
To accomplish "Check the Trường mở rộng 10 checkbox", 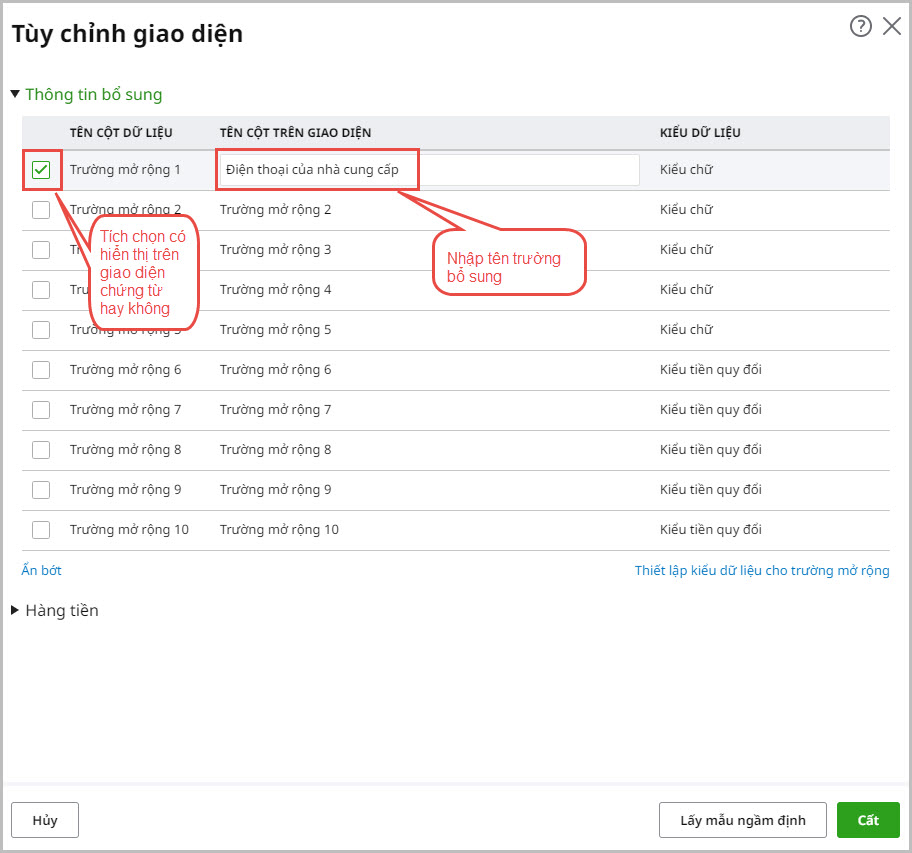I will (41, 530).
